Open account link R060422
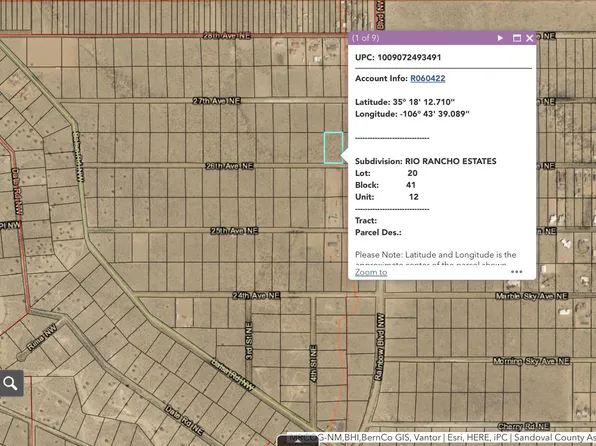The height and width of the screenshot is (446, 596). 428,78
